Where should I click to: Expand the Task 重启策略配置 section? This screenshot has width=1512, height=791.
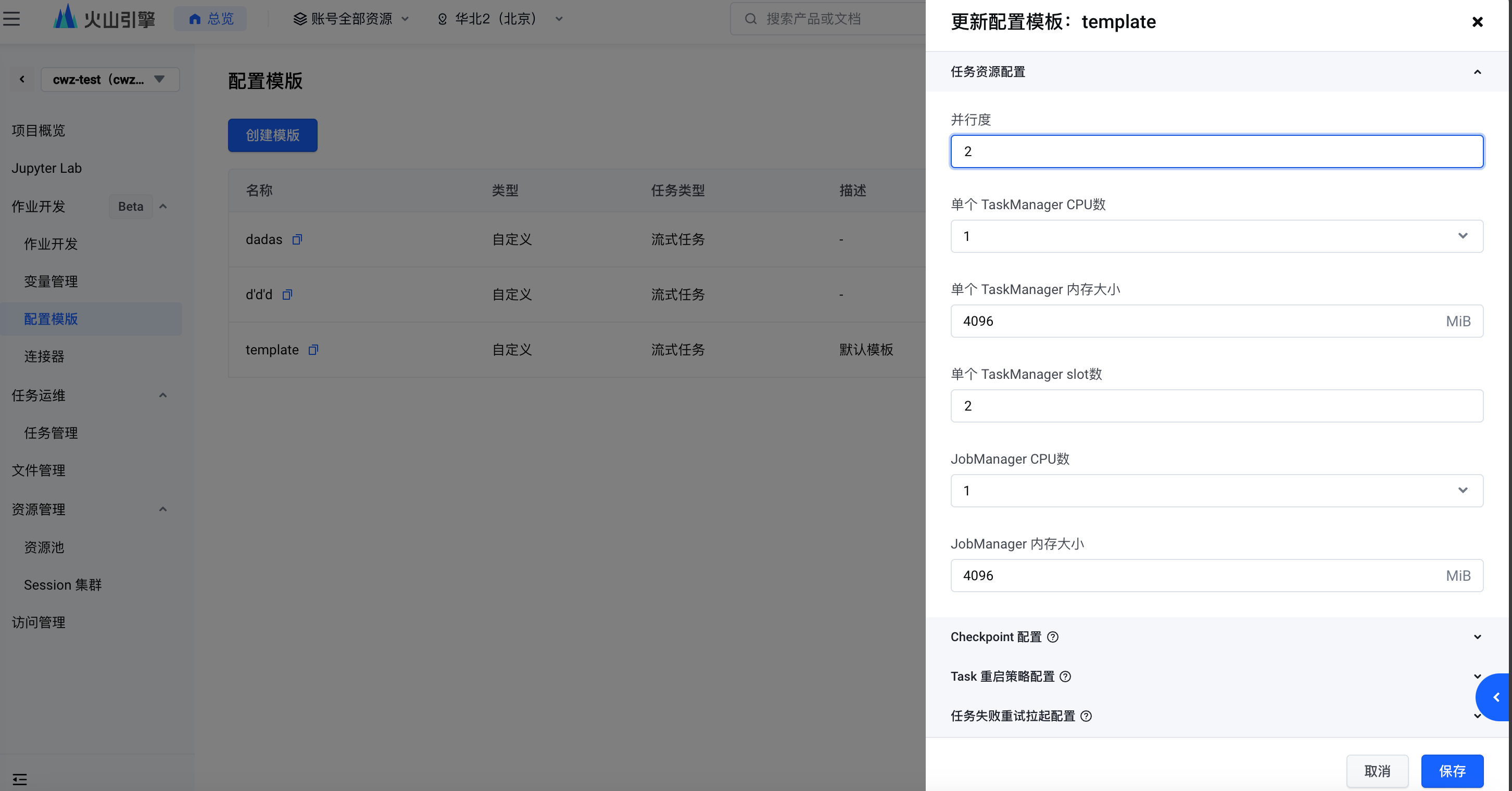[x=1477, y=677]
